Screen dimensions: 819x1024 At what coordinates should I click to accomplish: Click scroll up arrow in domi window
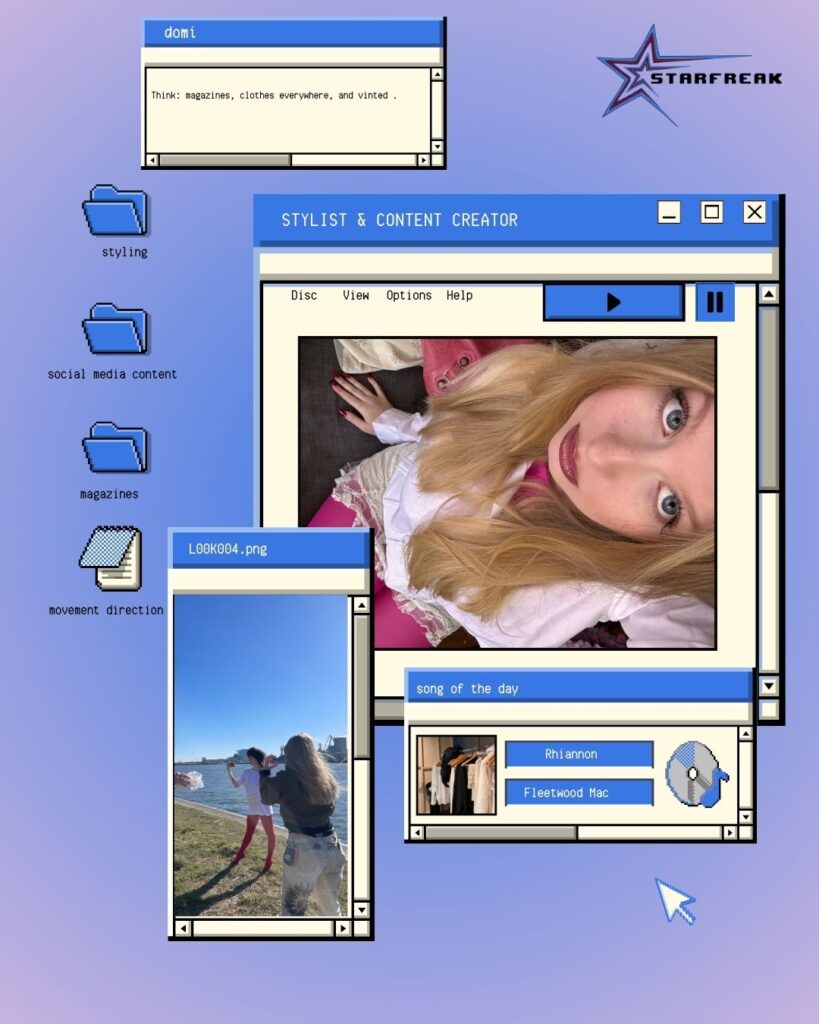pyautogui.click(x=437, y=75)
